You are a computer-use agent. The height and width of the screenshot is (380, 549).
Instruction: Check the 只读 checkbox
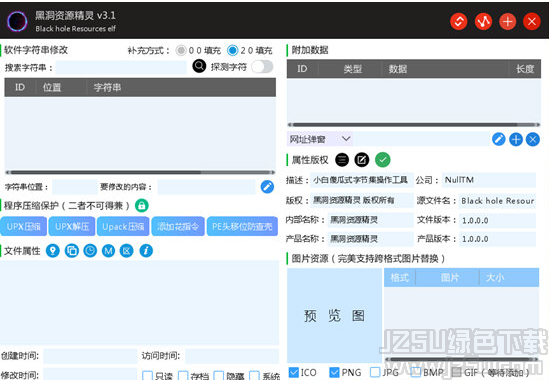[147, 376]
